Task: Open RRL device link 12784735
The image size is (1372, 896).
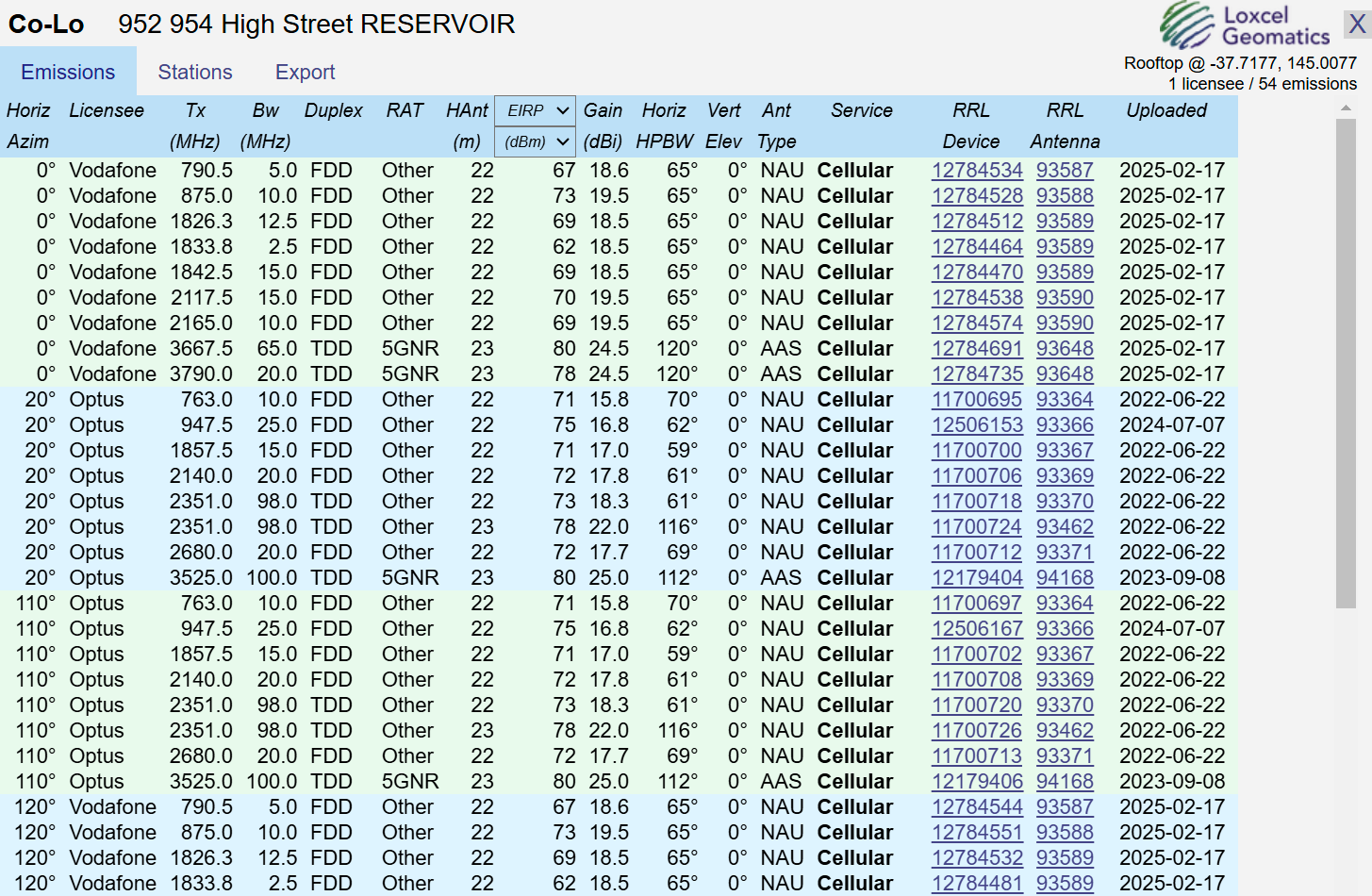Action: (x=977, y=373)
